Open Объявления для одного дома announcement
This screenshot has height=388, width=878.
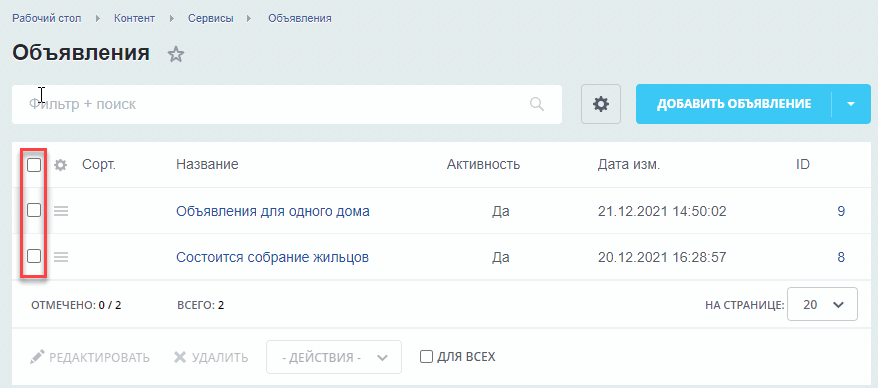[x=273, y=212]
